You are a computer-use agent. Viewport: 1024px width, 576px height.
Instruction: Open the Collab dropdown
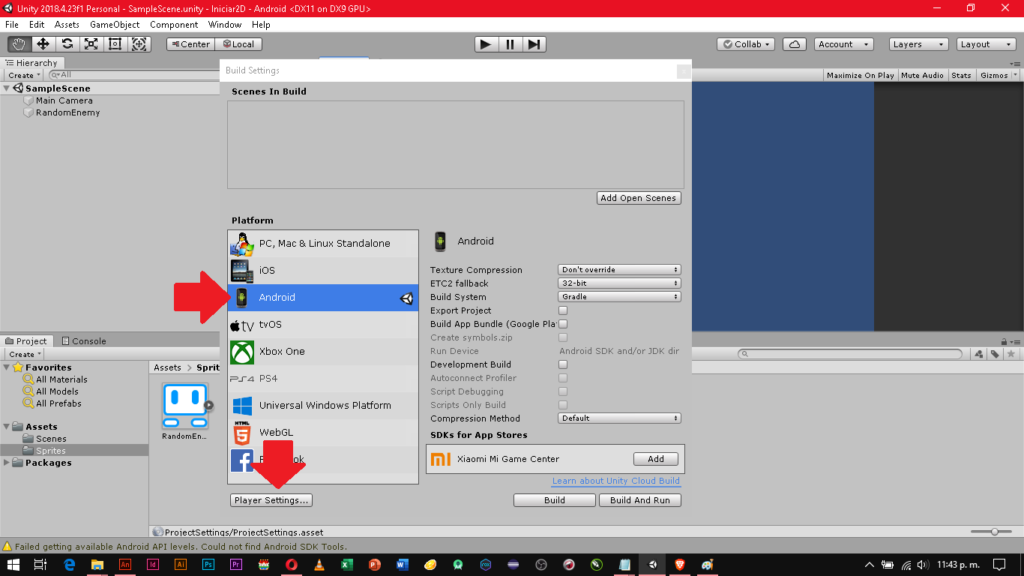746,44
